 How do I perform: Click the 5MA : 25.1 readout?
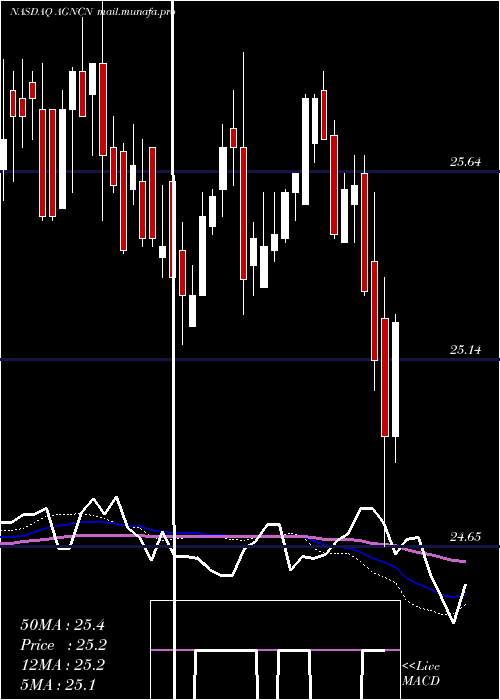58,685
